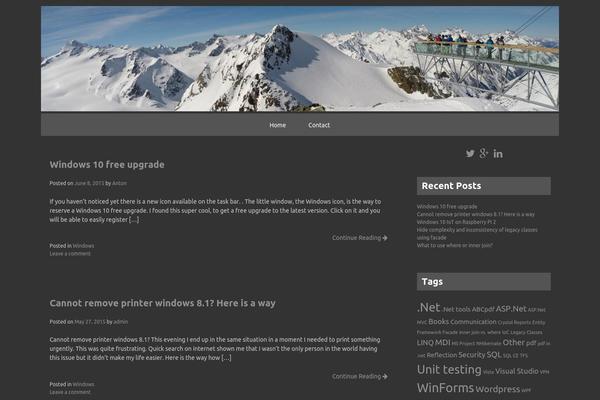Select the 'MDI' tag
This screenshot has width=600, height=400.
[442, 343]
